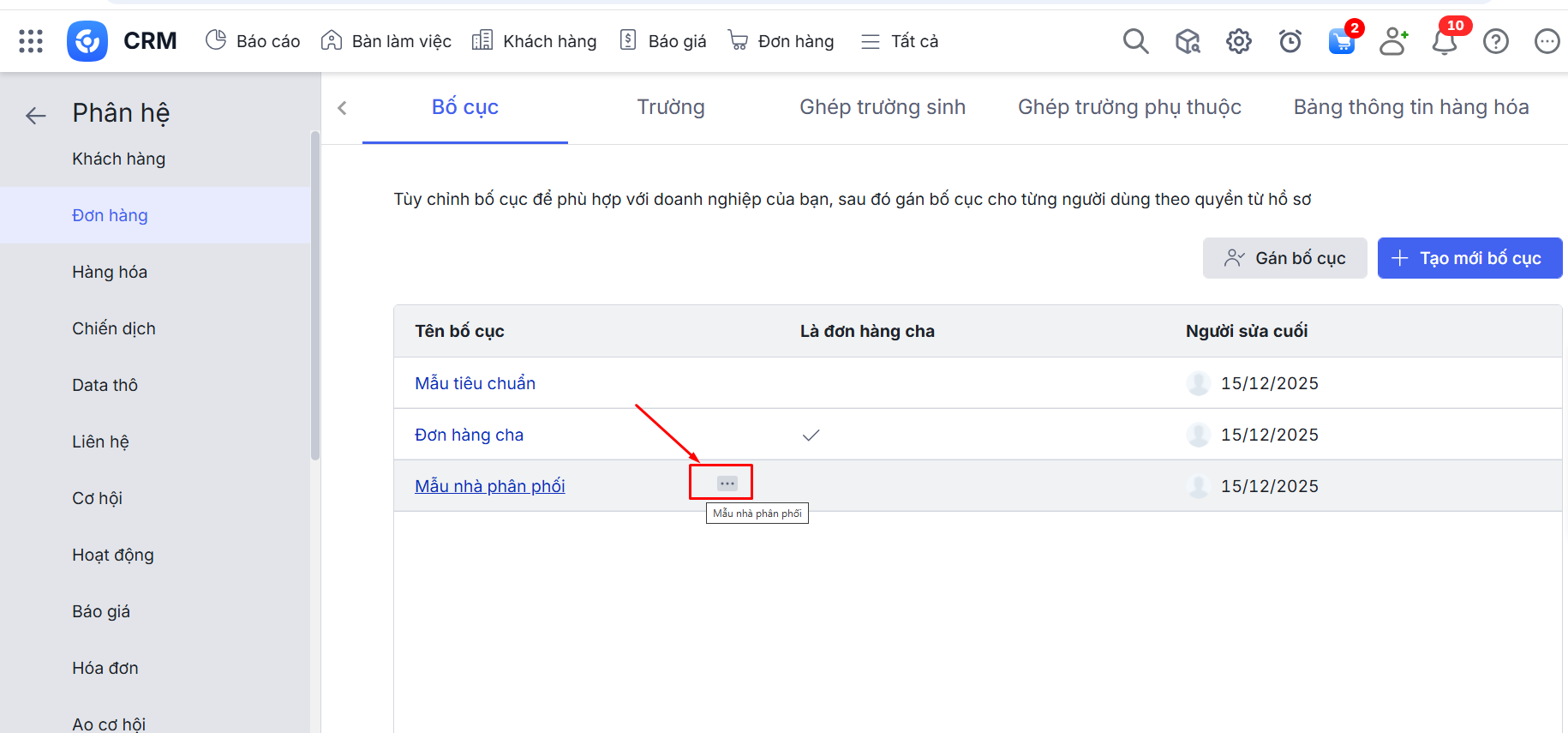Click the add user icon
The height and width of the screenshot is (733, 1568).
pos(1393,41)
